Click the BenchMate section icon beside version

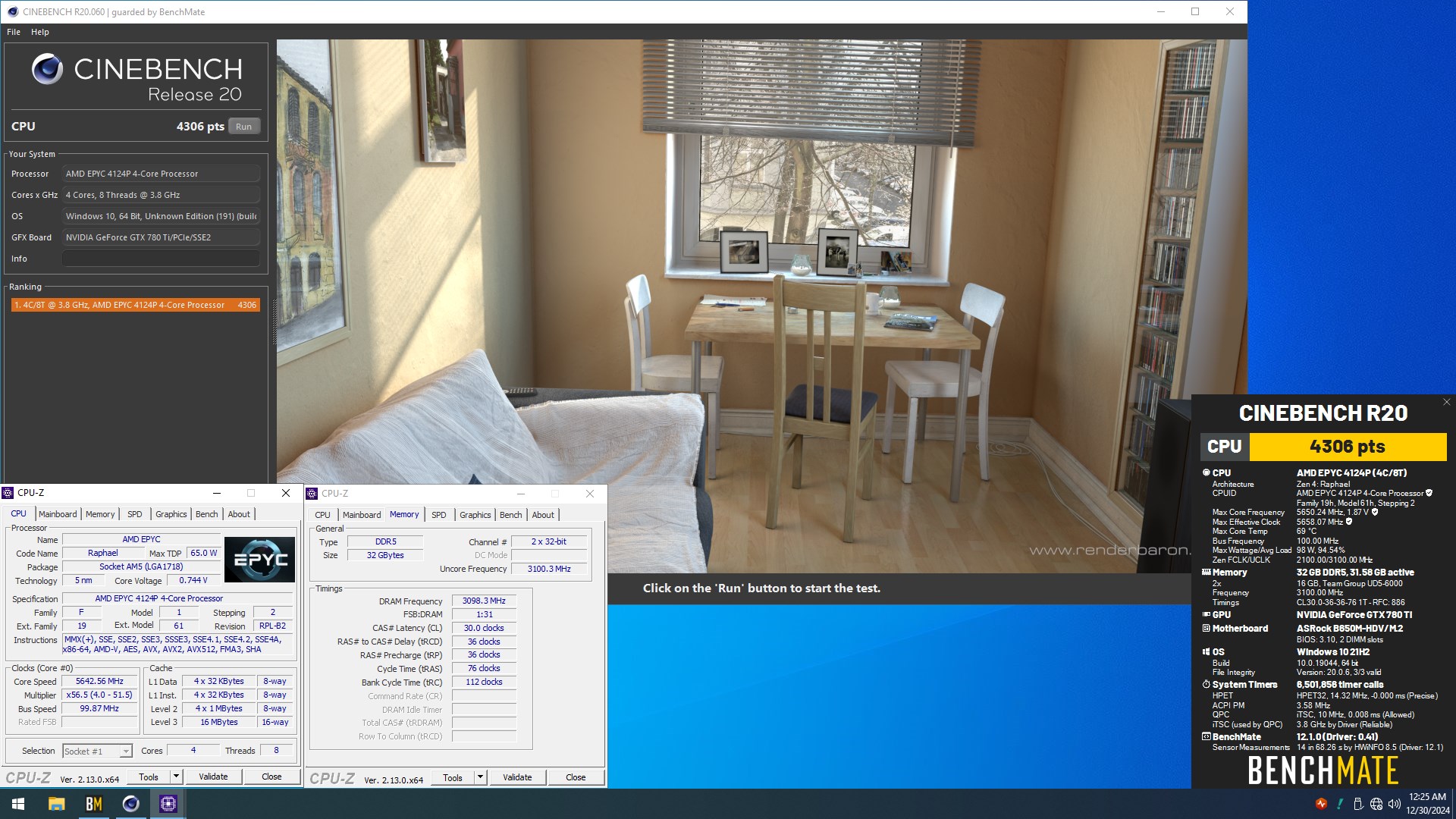(1206, 737)
